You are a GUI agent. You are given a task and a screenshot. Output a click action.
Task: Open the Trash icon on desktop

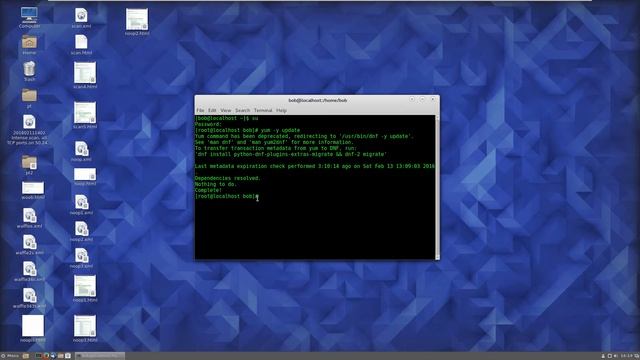tap(29, 69)
